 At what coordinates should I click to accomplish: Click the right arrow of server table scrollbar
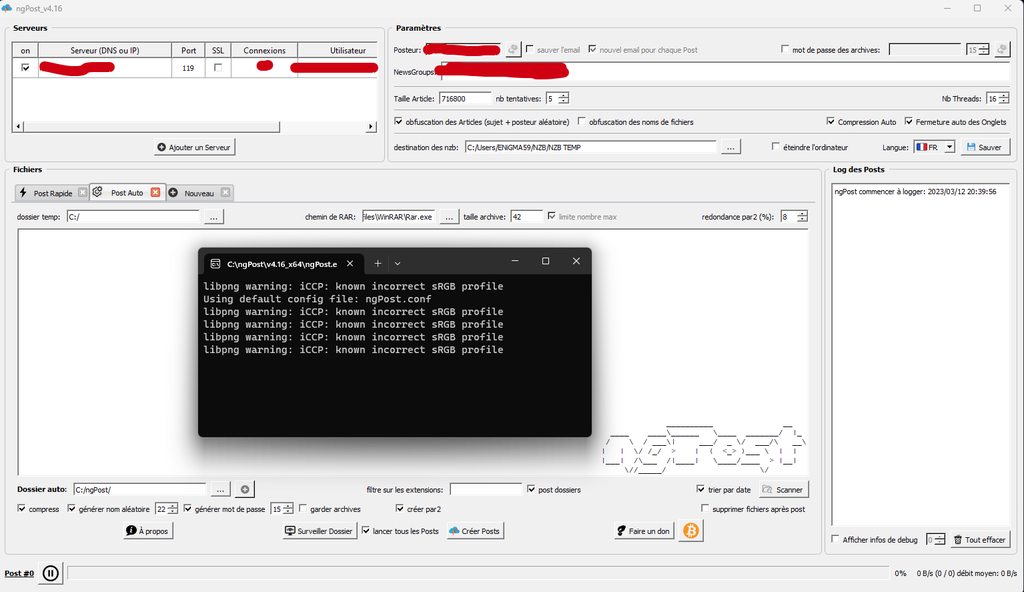[371, 127]
